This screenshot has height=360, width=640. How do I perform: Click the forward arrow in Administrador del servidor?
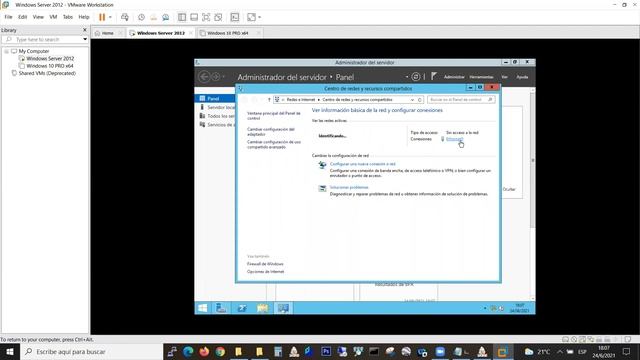(x=216, y=77)
